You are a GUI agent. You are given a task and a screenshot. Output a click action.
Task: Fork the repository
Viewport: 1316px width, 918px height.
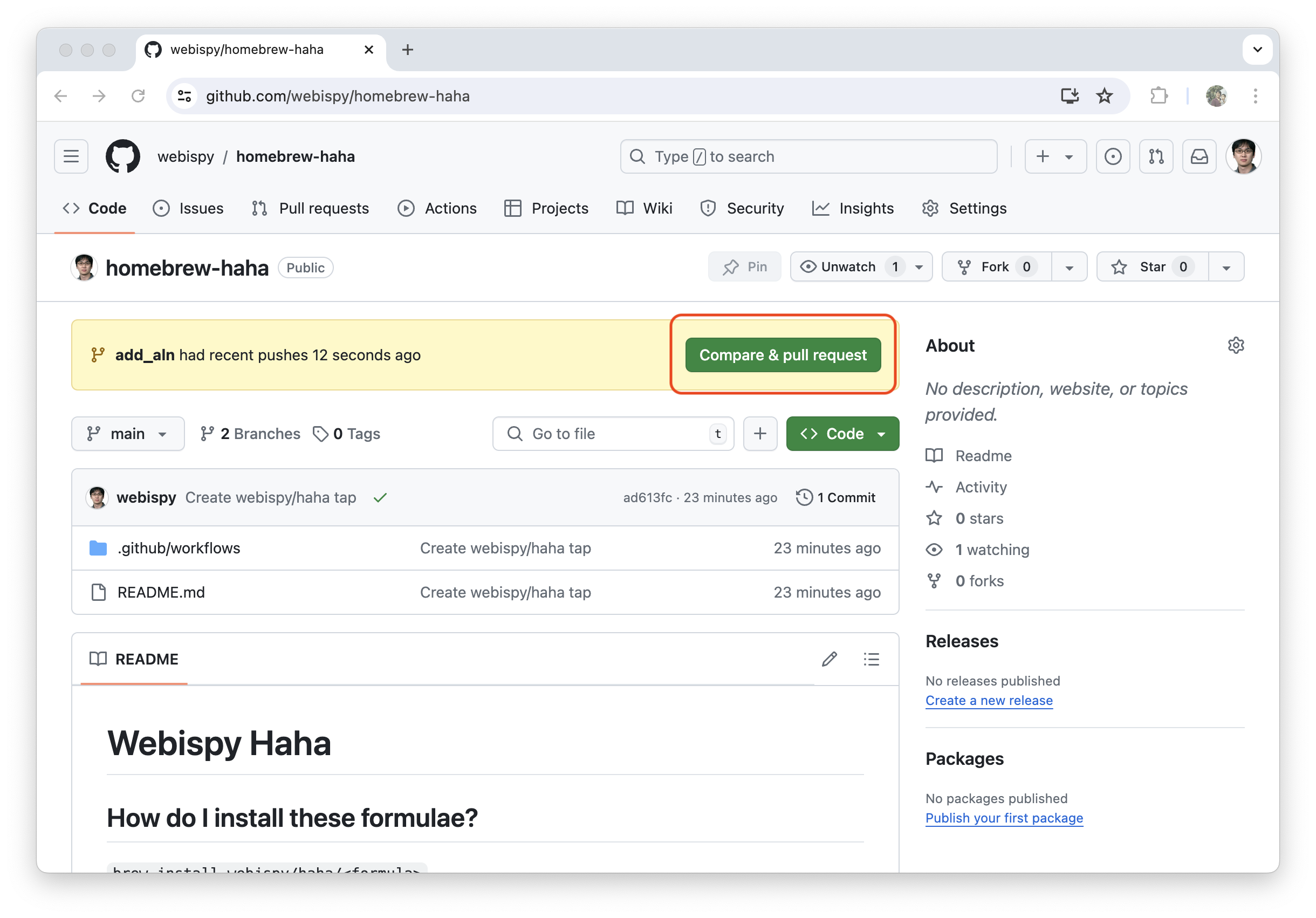pyautogui.click(x=997, y=266)
